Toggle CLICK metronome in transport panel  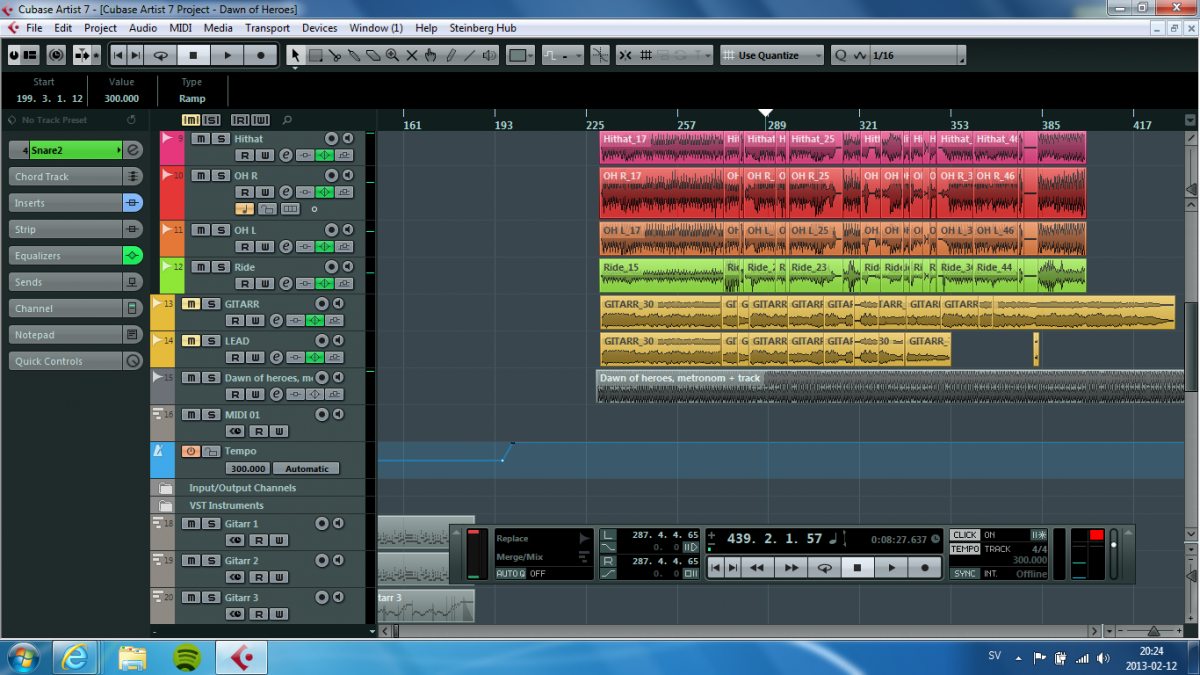964,535
